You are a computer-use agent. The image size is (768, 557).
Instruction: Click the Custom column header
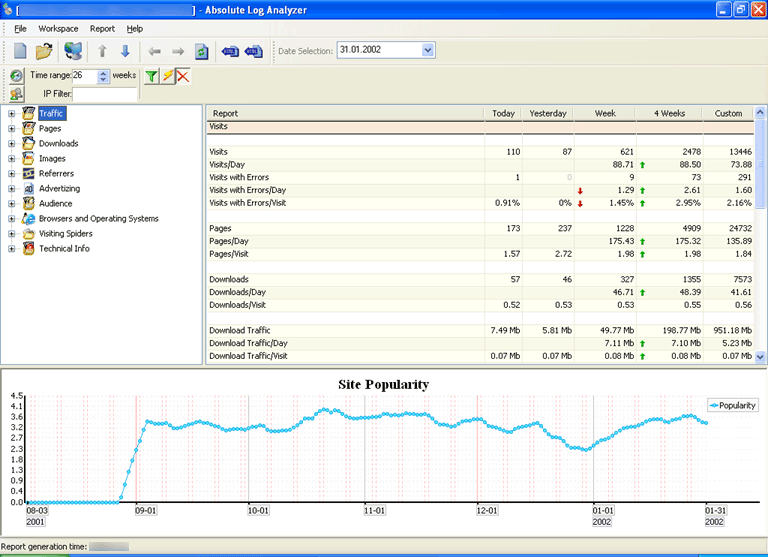pos(728,114)
